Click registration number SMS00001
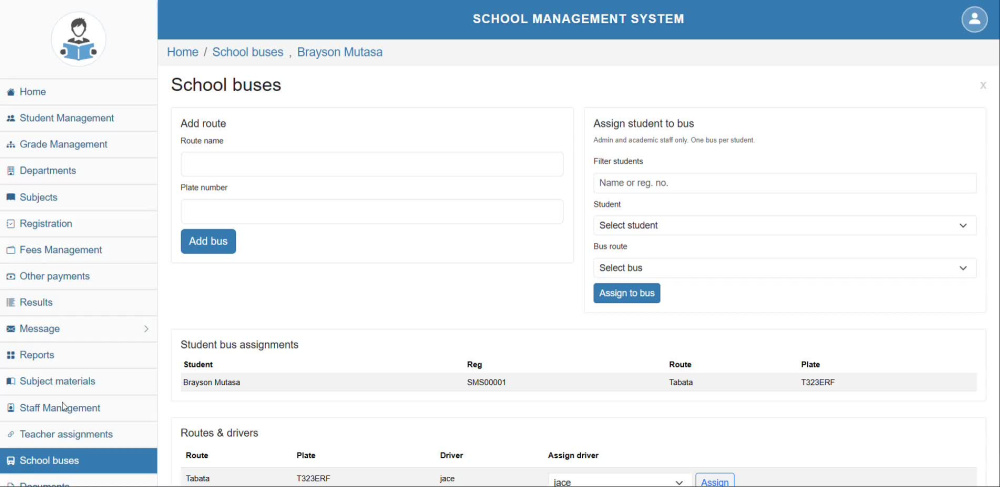1000x487 pixels. 486,382
